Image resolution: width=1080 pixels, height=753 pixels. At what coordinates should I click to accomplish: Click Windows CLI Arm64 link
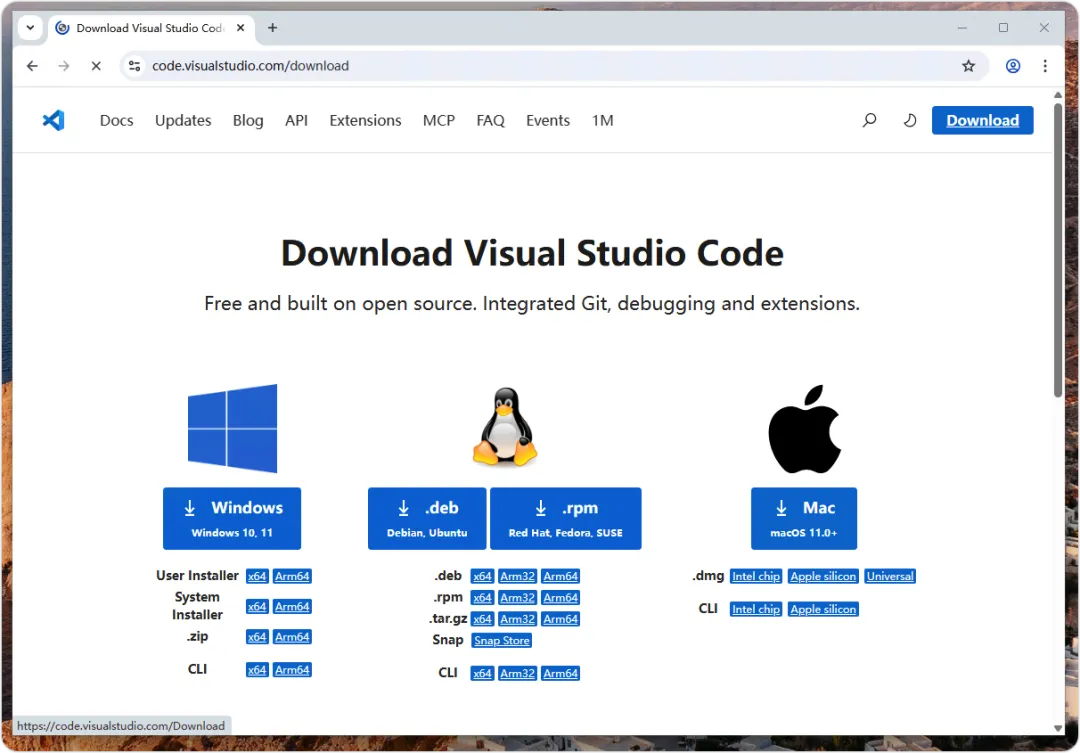292,670
